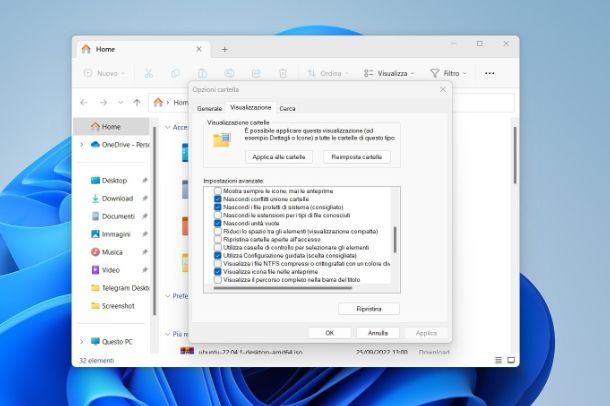Open the Filtro dropdown
Viewport: 610px width, 406px height.
point(448,73)
